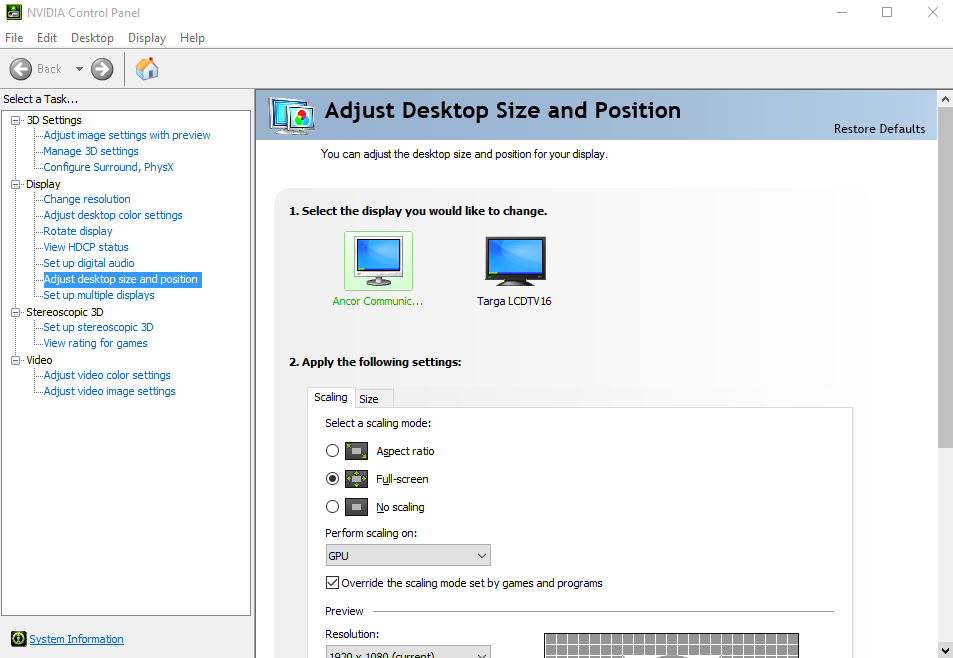
Task: Open the Display menu
Action: tap(147, 38)
